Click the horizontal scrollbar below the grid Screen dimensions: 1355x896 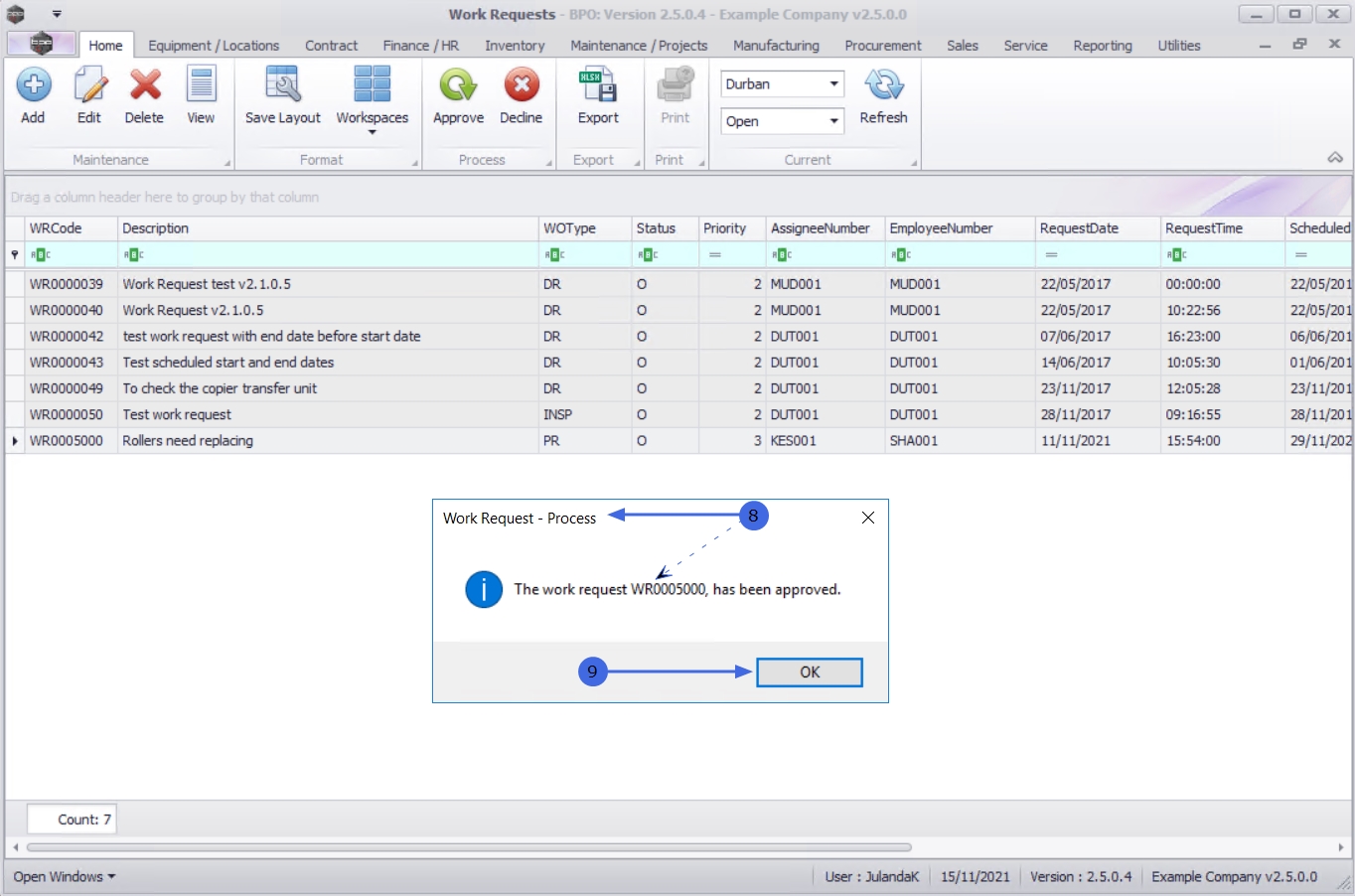click(469, 847)
